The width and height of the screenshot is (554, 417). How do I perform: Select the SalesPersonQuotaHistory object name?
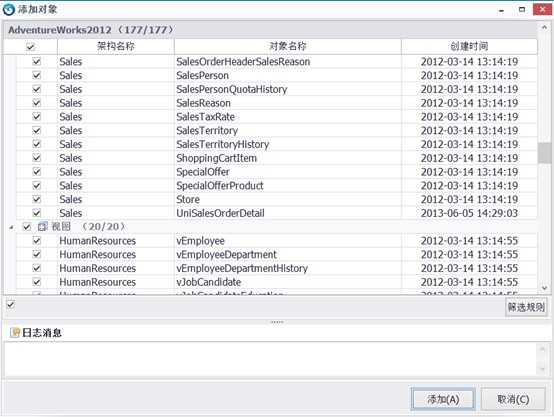click(x=232, y=89)
